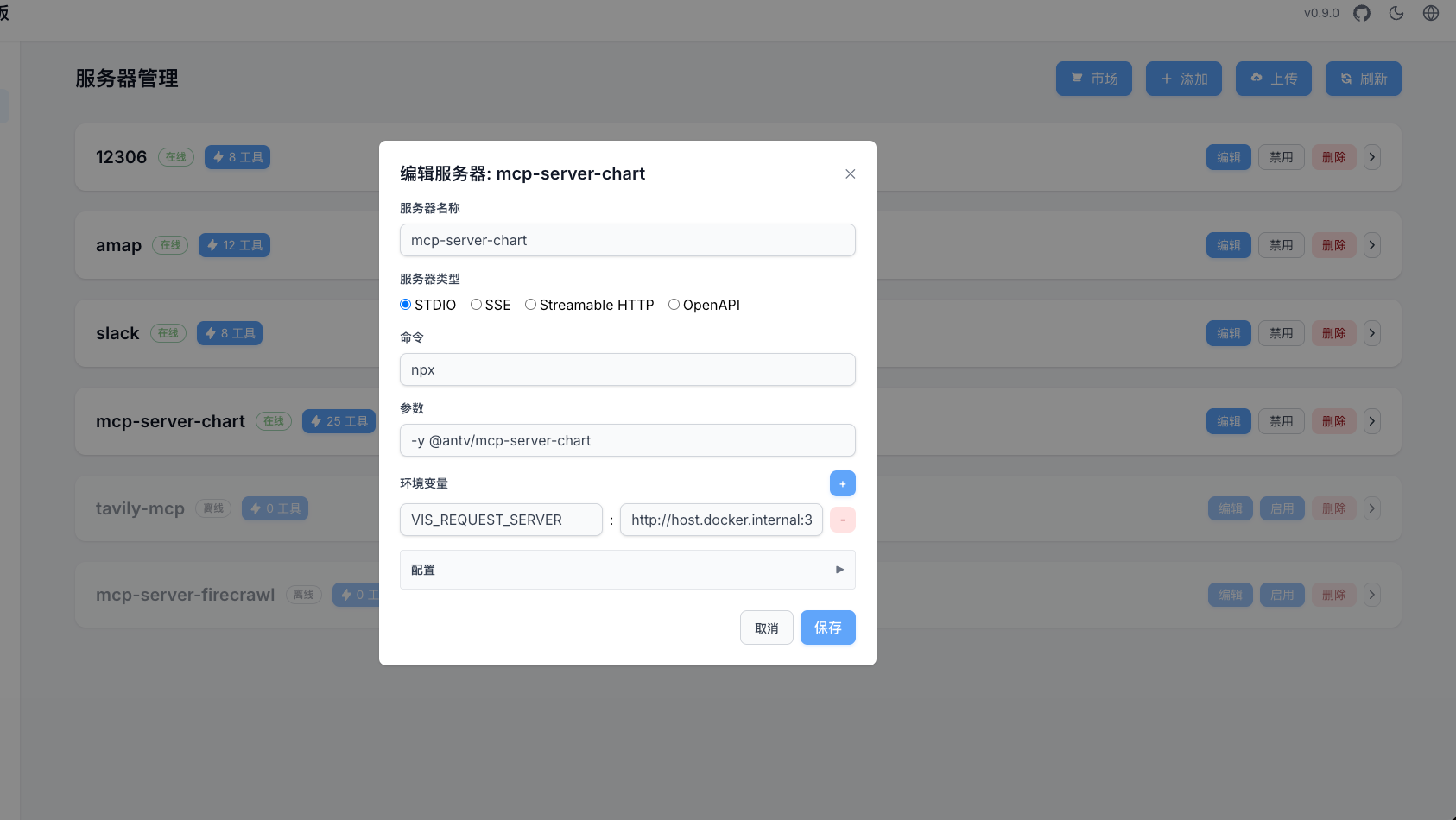1456x820 pixels.
Task: Select the SSE server type
Action: (476, 305)
